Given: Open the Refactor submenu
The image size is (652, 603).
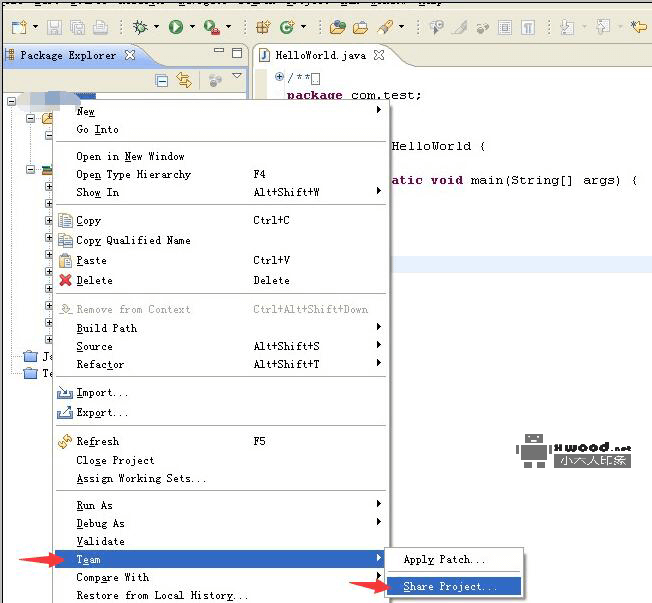Looking at the screenshot, I should 221,364.
